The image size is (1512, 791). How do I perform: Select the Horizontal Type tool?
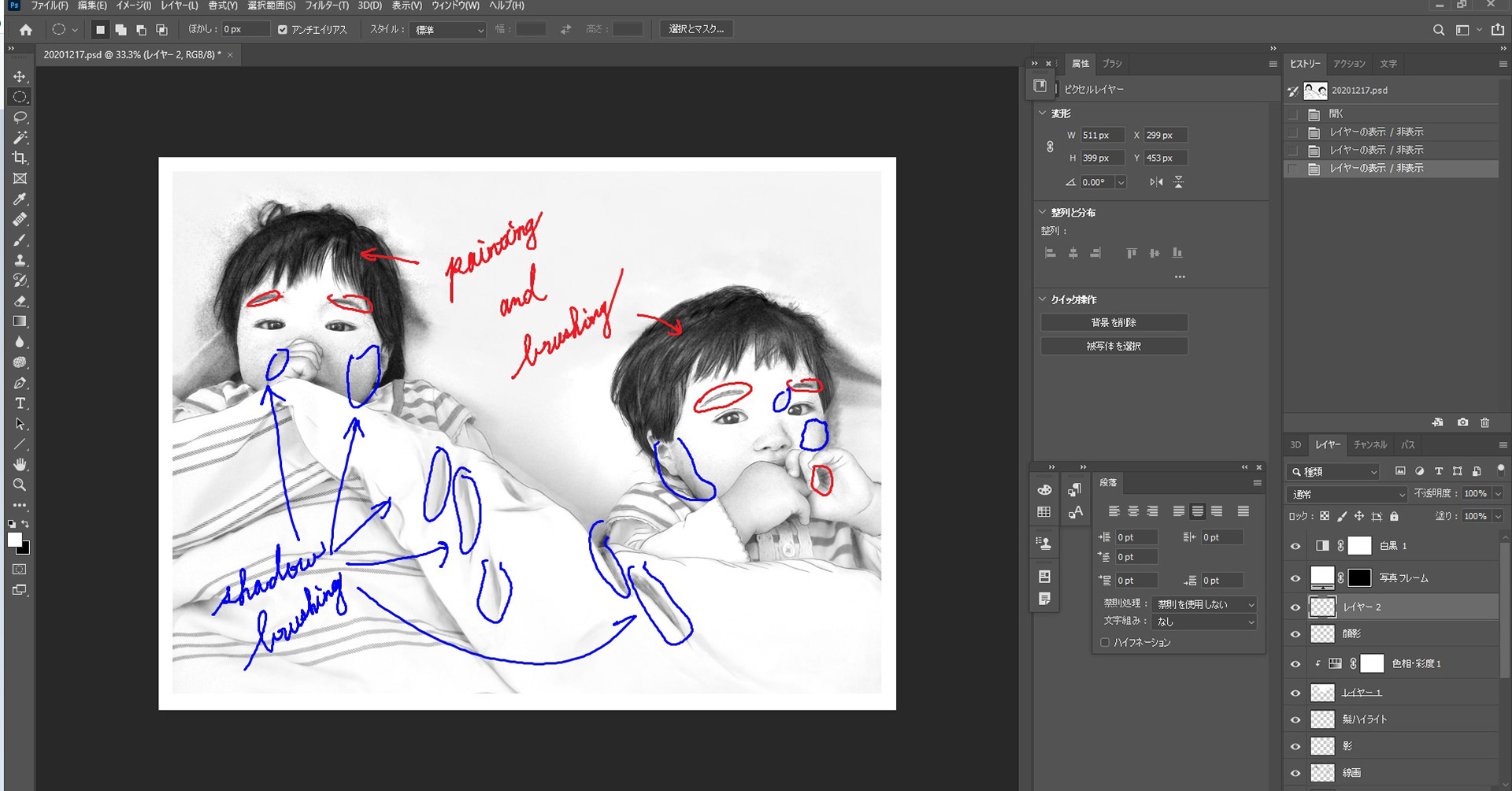point(20,403)
